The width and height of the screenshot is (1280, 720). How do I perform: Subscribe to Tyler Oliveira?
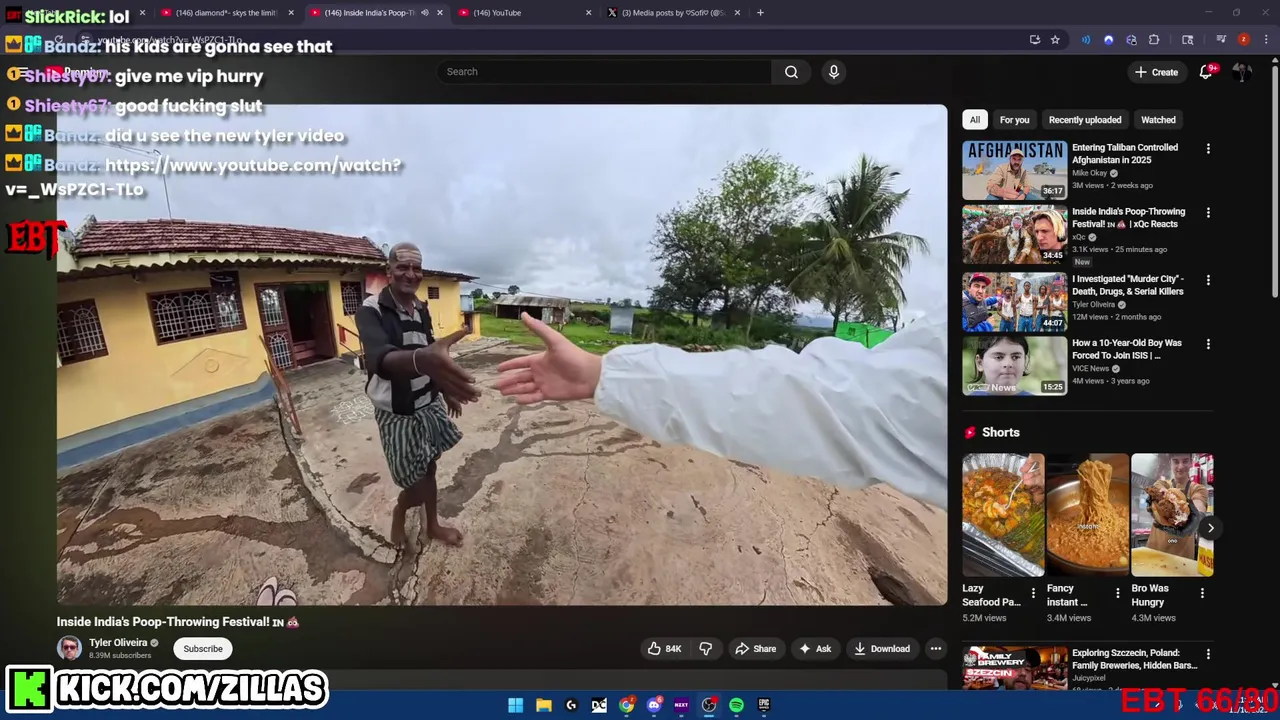[203, 649]
